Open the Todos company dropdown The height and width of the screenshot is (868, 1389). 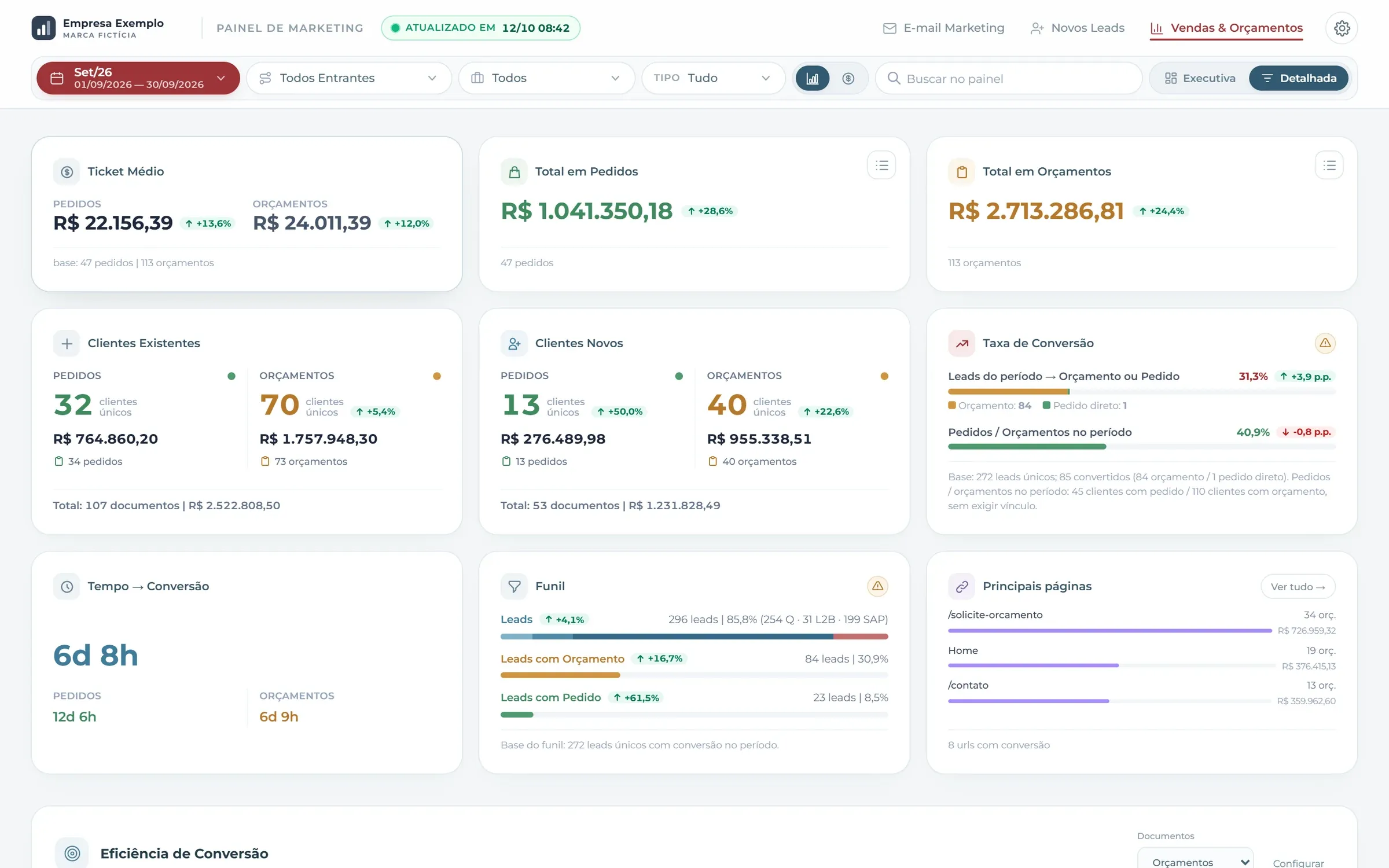(x=546, y=78)
